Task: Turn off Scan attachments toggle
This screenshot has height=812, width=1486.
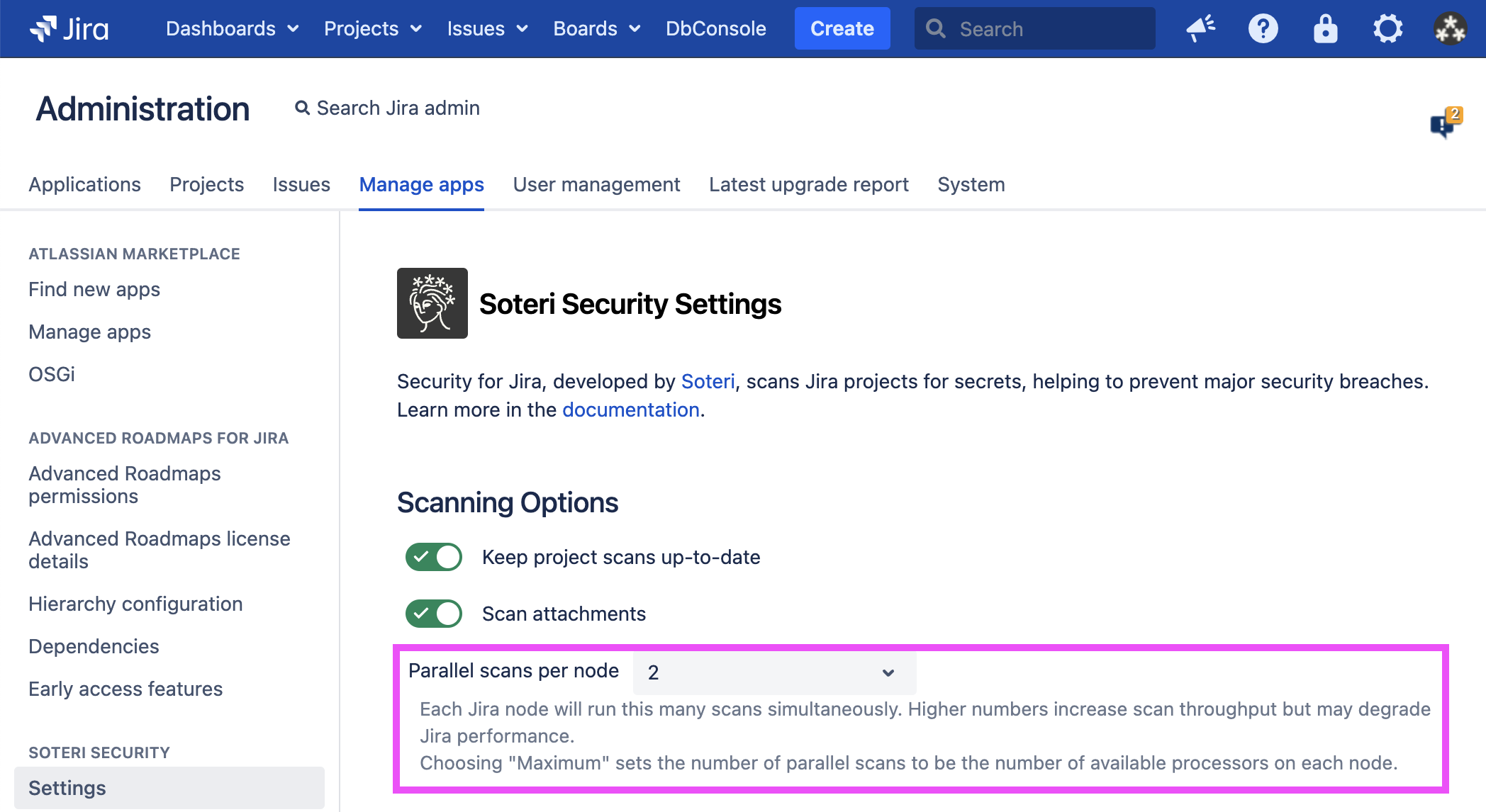Action: [433, 614]
